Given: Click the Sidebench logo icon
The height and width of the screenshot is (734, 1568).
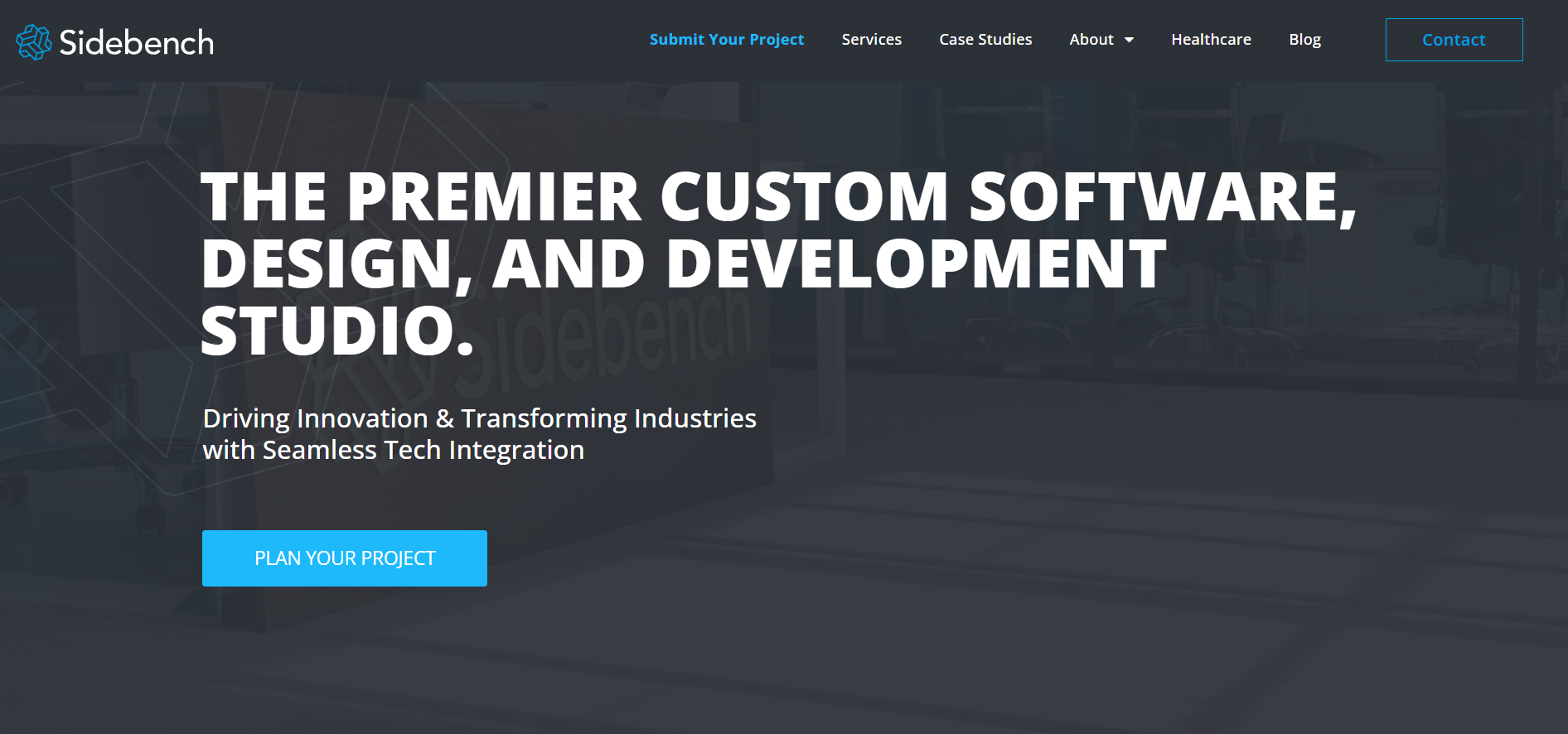Looking at the screenshot, I should click(x=34, y=42).
